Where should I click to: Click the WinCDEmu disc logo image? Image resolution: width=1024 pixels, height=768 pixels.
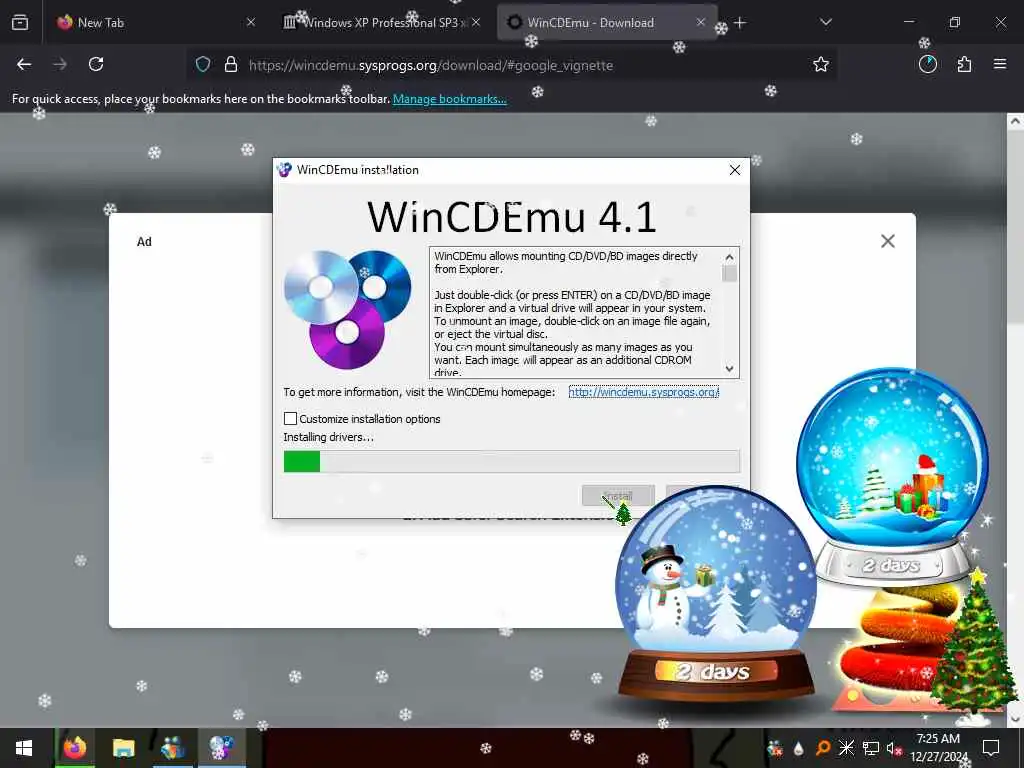(347, 309)
